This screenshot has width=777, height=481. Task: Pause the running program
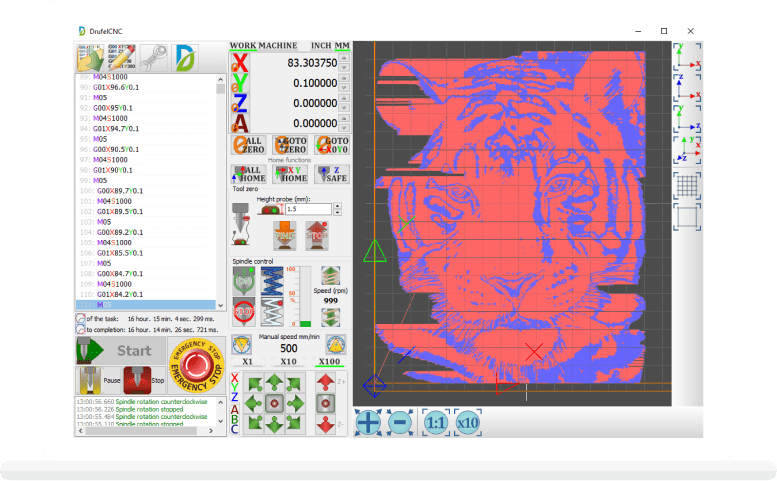tap(99, 380)
